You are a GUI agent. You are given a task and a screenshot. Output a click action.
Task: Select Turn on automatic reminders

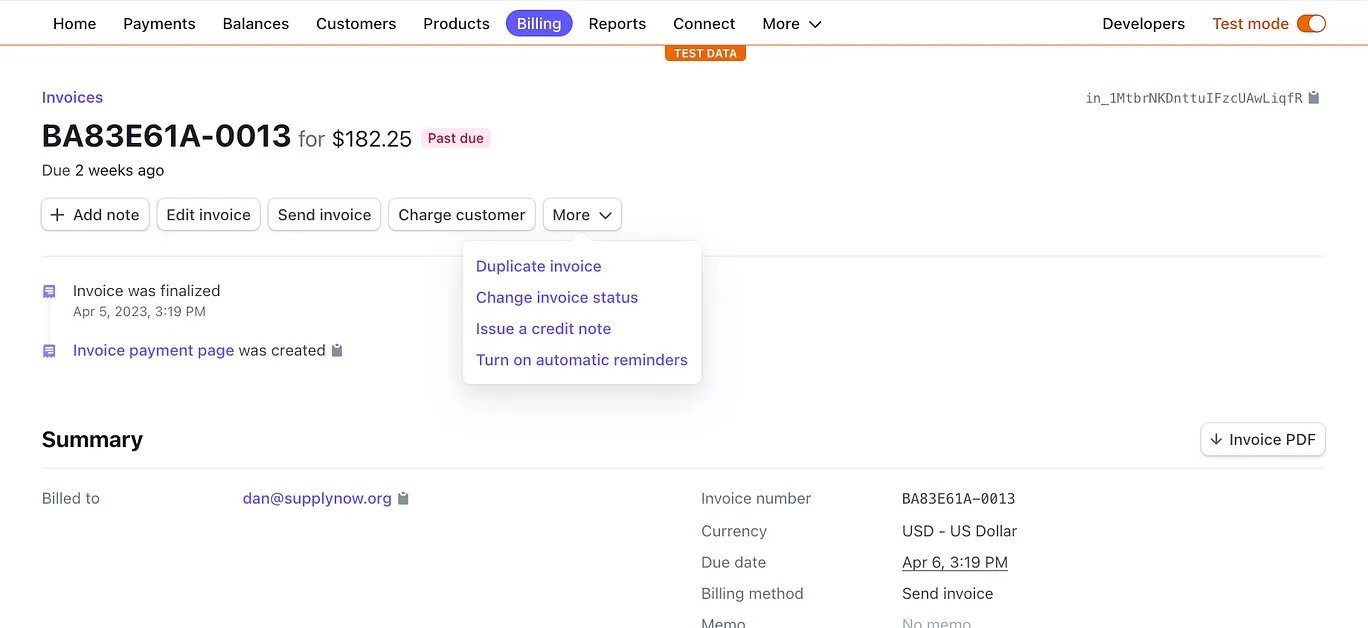click(x=582, y=359)
